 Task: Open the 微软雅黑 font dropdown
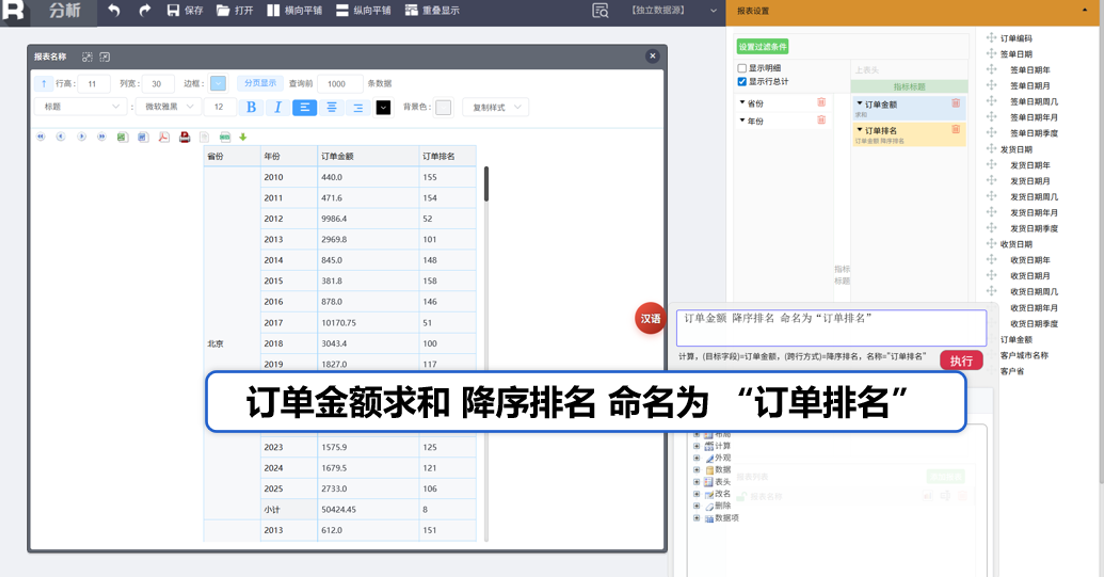[x=168, y=107]
